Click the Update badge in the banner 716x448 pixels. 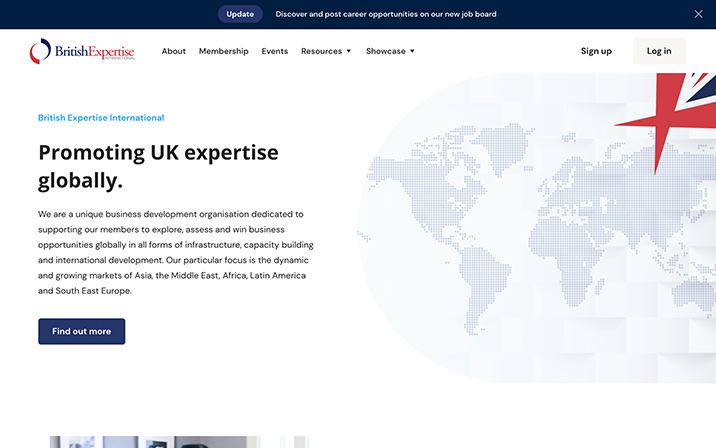(x=240, y=14)
